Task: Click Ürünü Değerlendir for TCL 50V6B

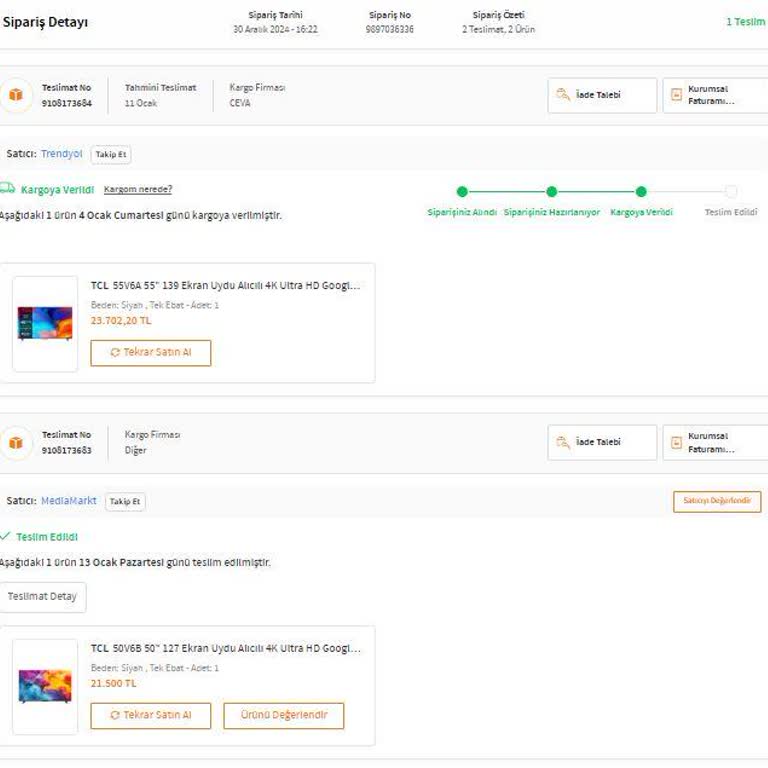Action: coord(284,716)
